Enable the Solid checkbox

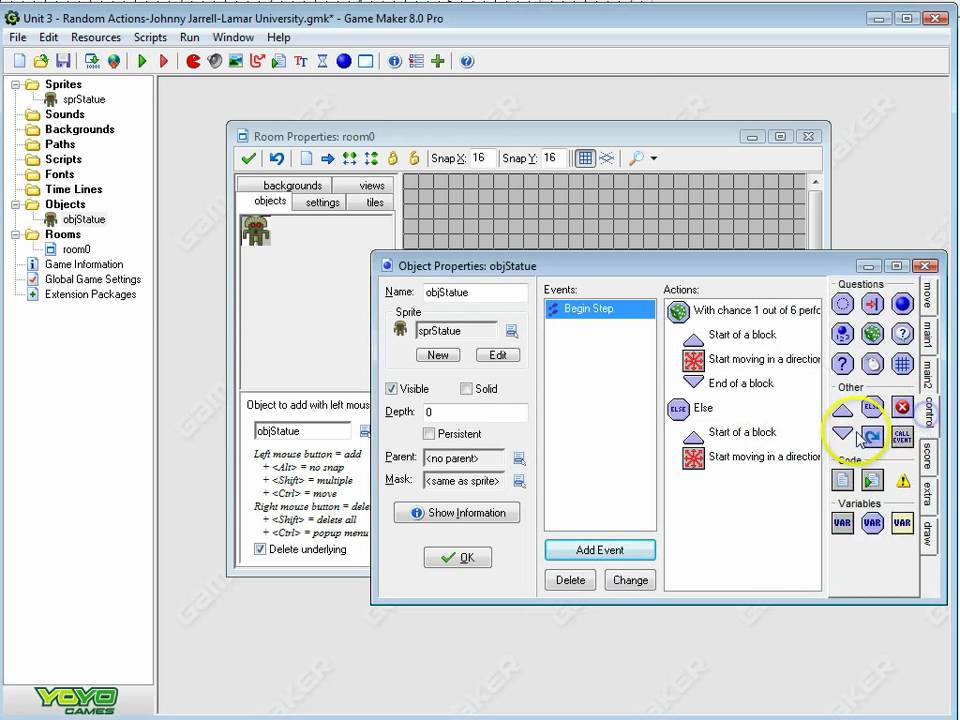(467, 389)
